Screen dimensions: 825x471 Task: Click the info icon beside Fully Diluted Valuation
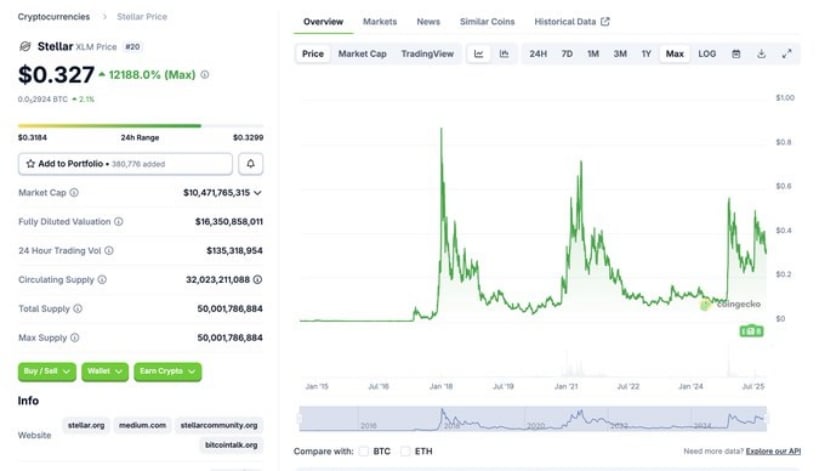click(x=119, y=222)
